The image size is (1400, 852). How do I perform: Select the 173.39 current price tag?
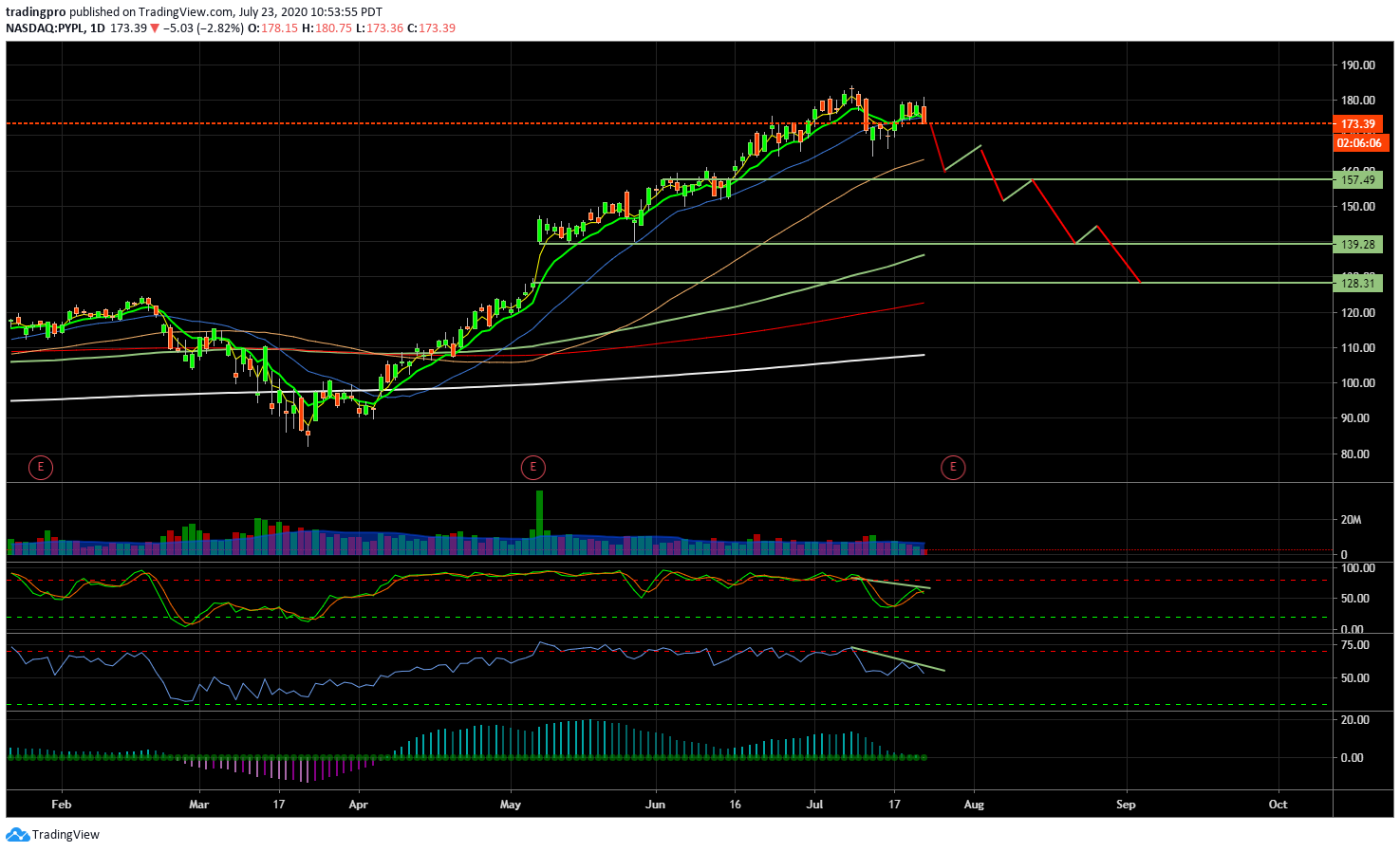[x=1358, y=124]
